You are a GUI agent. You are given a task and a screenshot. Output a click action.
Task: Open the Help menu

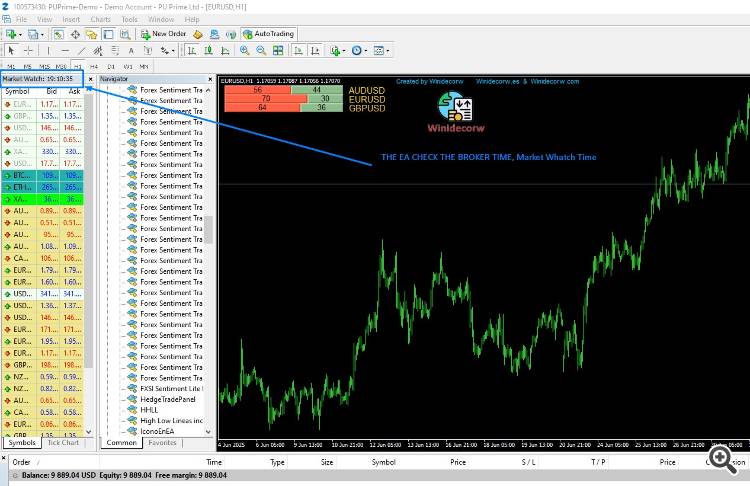pos(192,20)
